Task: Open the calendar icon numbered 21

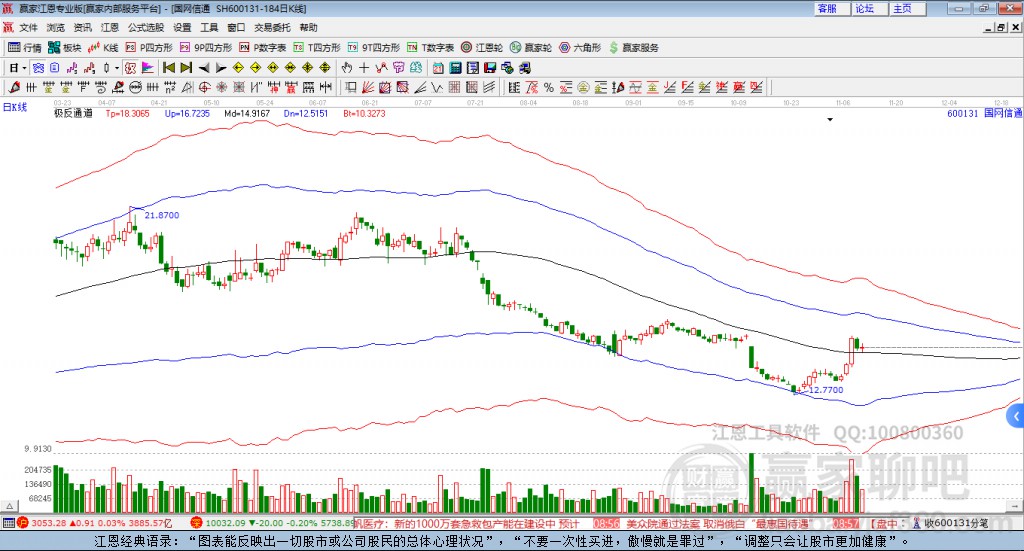Action: (438, 68)
